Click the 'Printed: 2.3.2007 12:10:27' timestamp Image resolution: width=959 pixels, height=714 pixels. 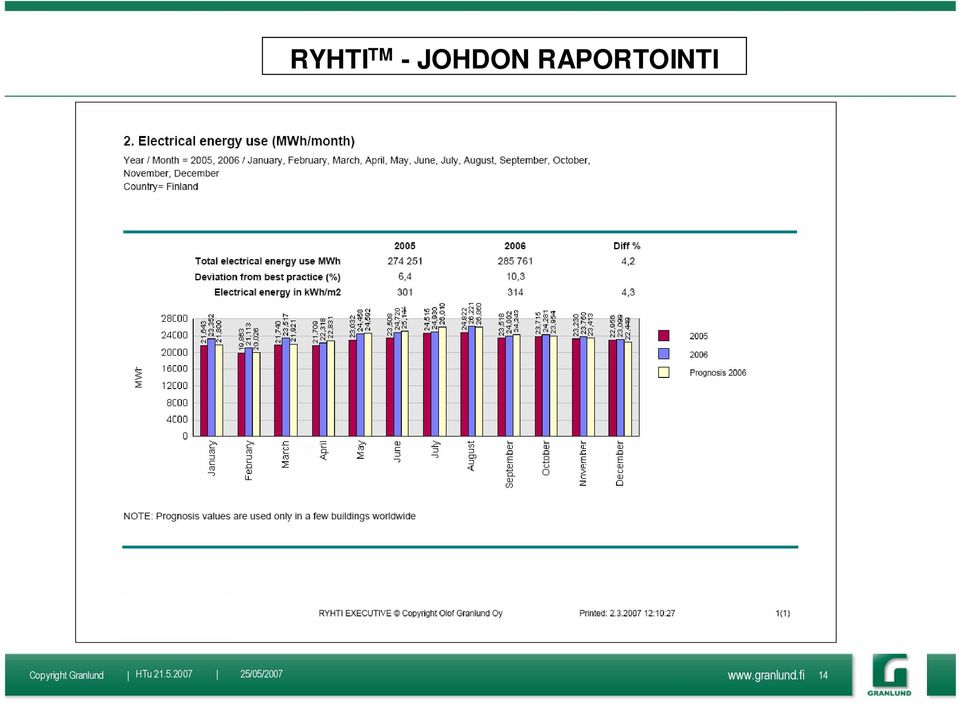coord(627,613)
